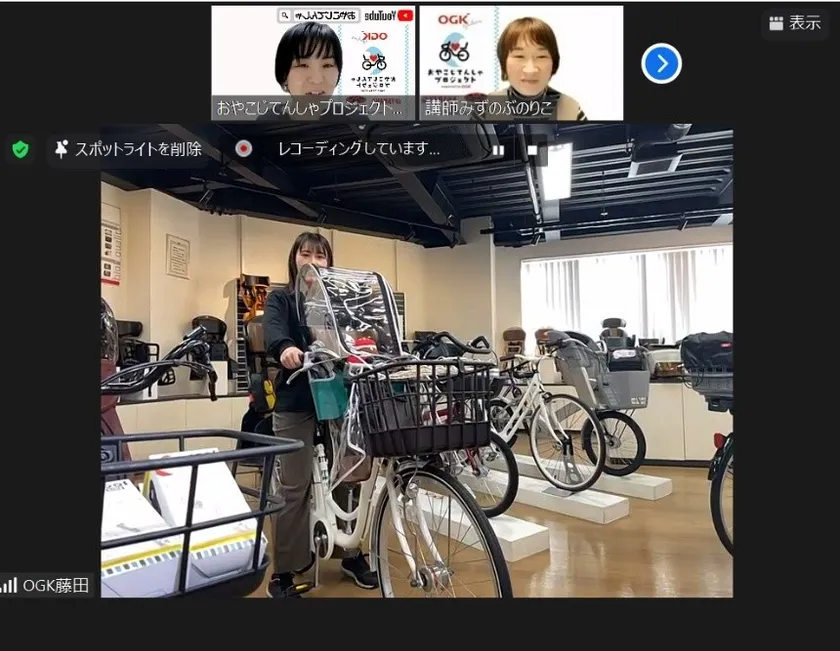Pause the recording
Screen dimensions: 840x651
pyautogui.click(x=498, y=151)
